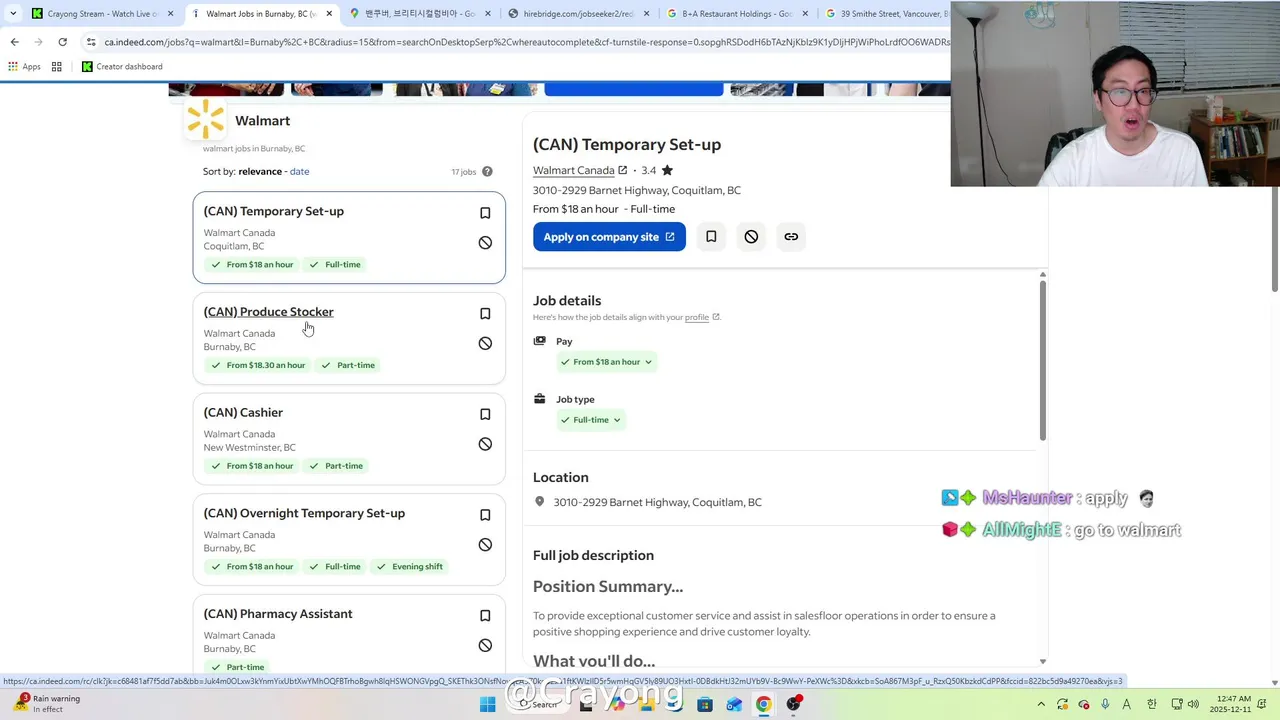
Task: Bookmark the (CAN) Temporary Set-up job card
Action: point(485,213)
